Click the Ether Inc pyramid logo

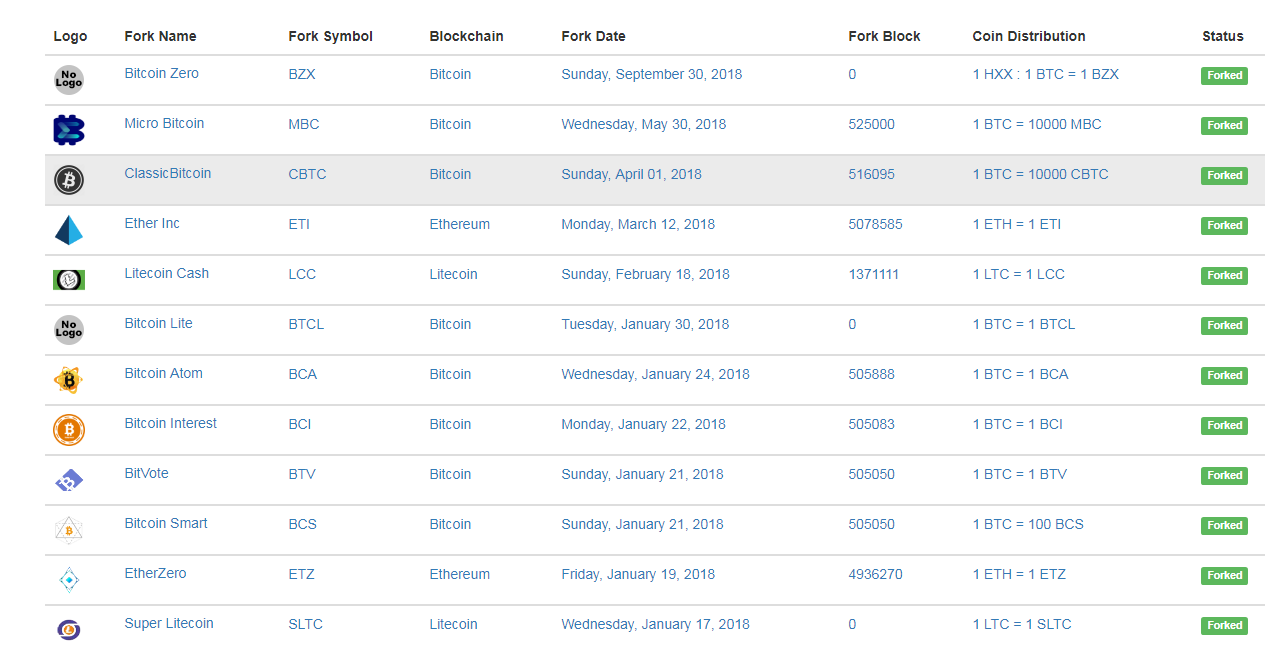[69, 230]
